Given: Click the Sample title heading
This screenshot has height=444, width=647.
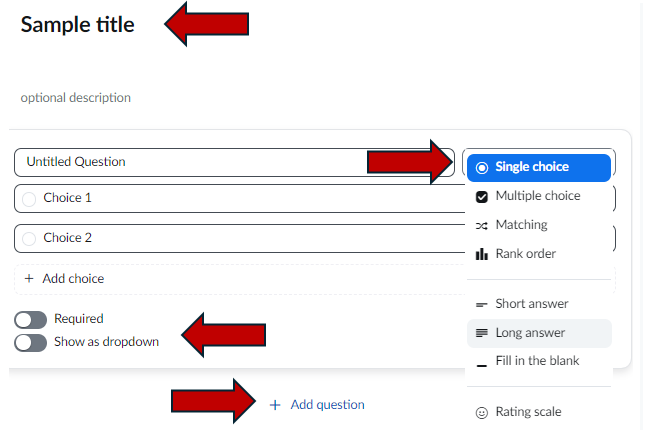Looking at the screenshot, I should 78,24.
